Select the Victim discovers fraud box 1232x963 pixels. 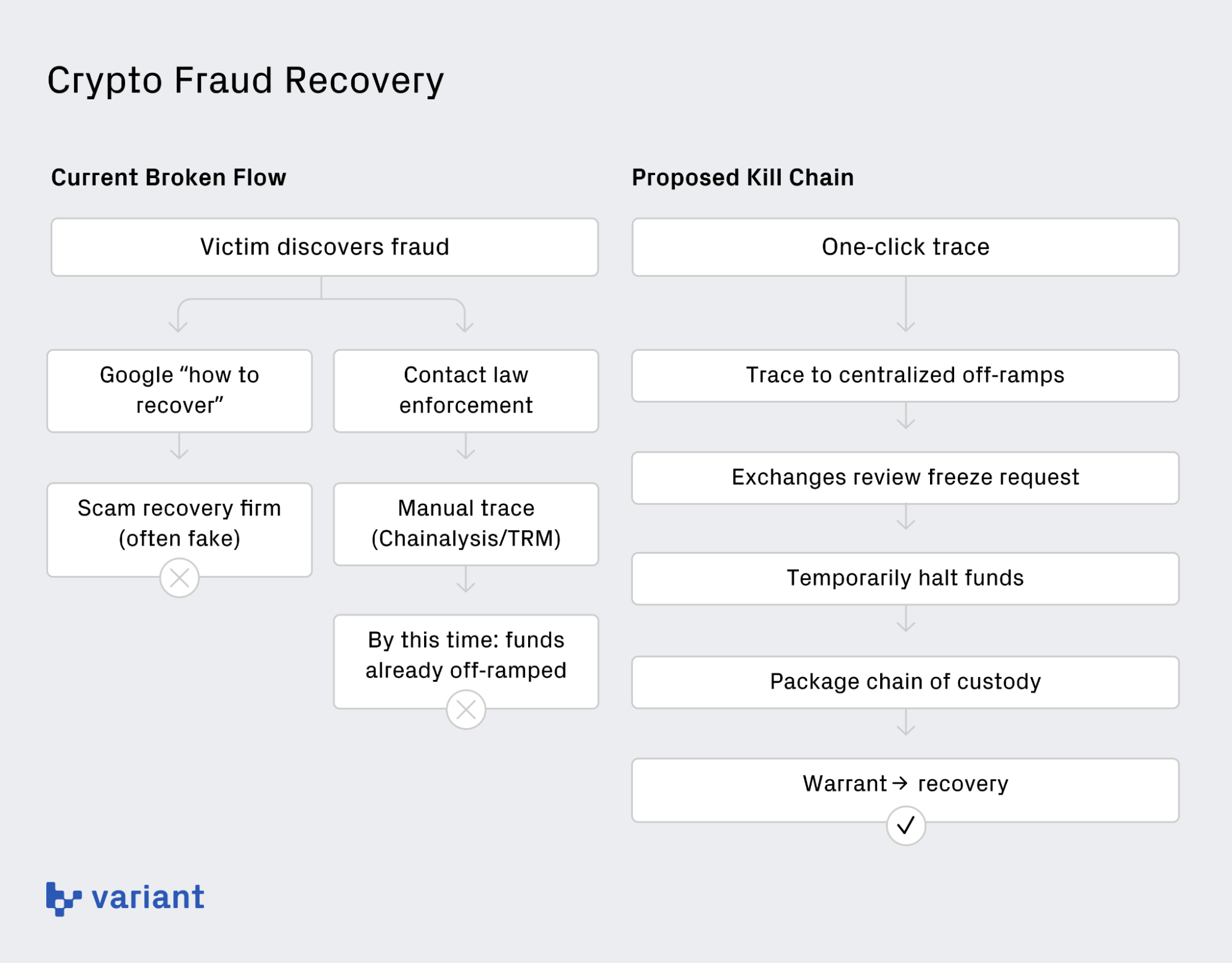324,247
